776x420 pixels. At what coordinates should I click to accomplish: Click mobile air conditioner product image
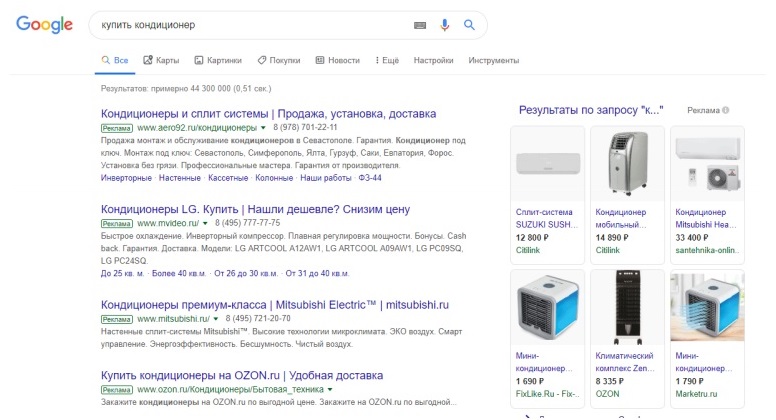click(628, 164)
